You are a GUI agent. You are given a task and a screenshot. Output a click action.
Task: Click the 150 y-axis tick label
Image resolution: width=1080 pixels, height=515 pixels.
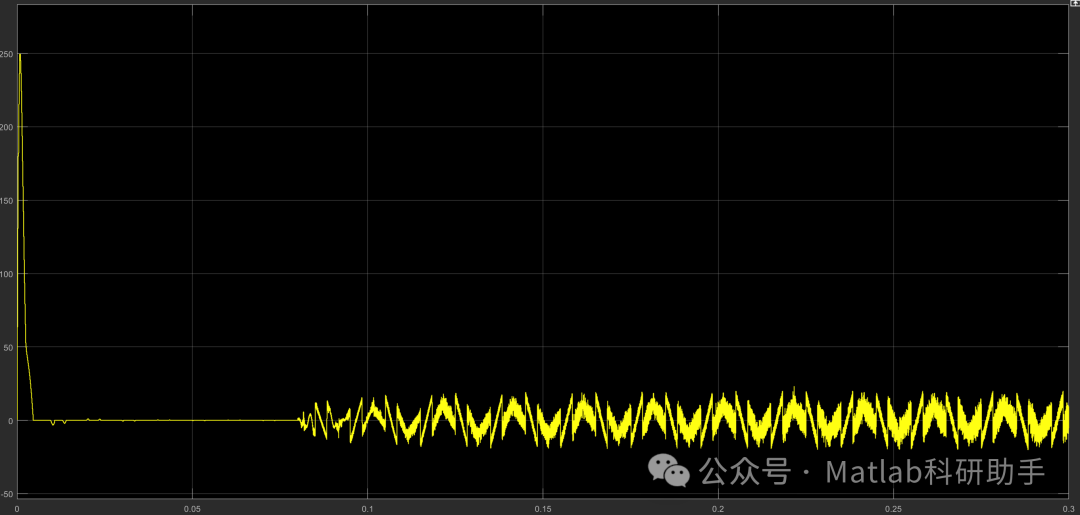[6, 200]
